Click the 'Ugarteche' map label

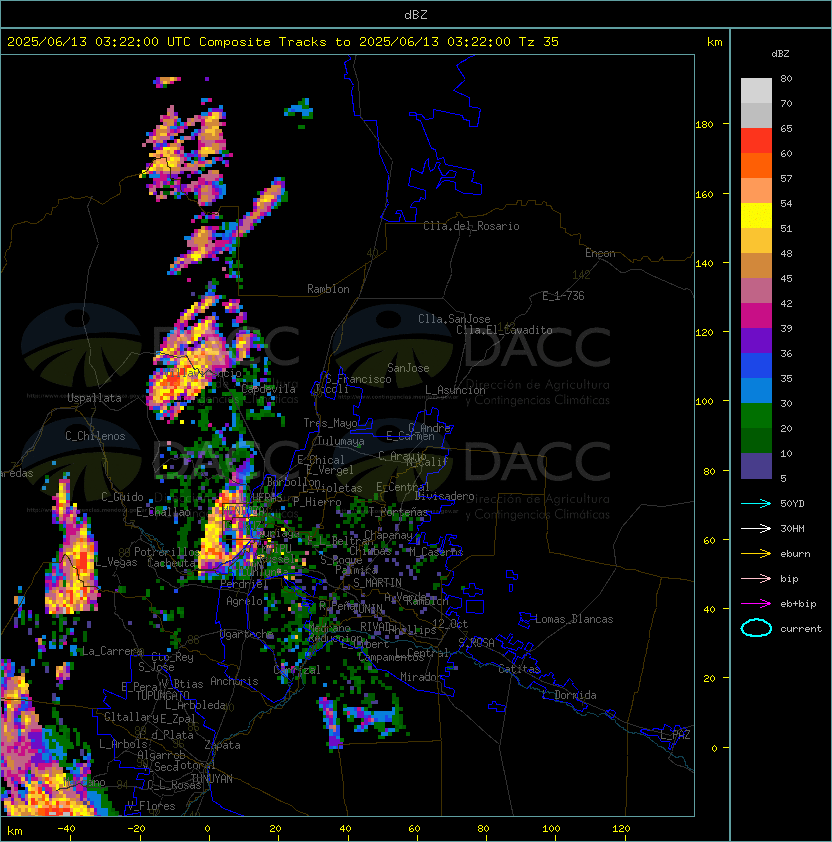tap(247, 635)
